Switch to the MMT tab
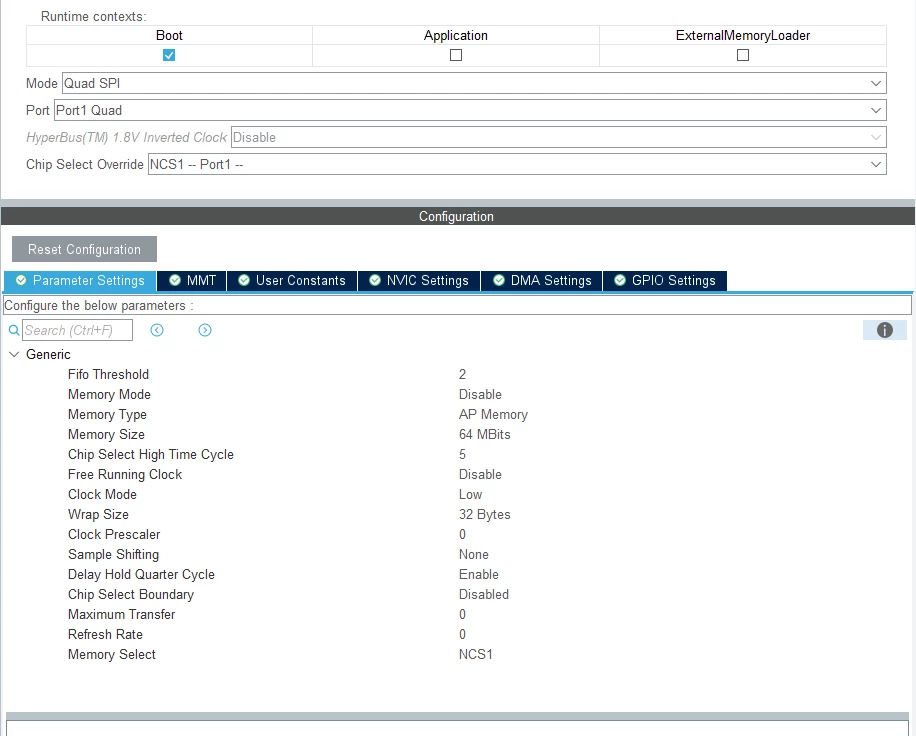916x736 pixels. pyautogui.click(x=192, y=280)
